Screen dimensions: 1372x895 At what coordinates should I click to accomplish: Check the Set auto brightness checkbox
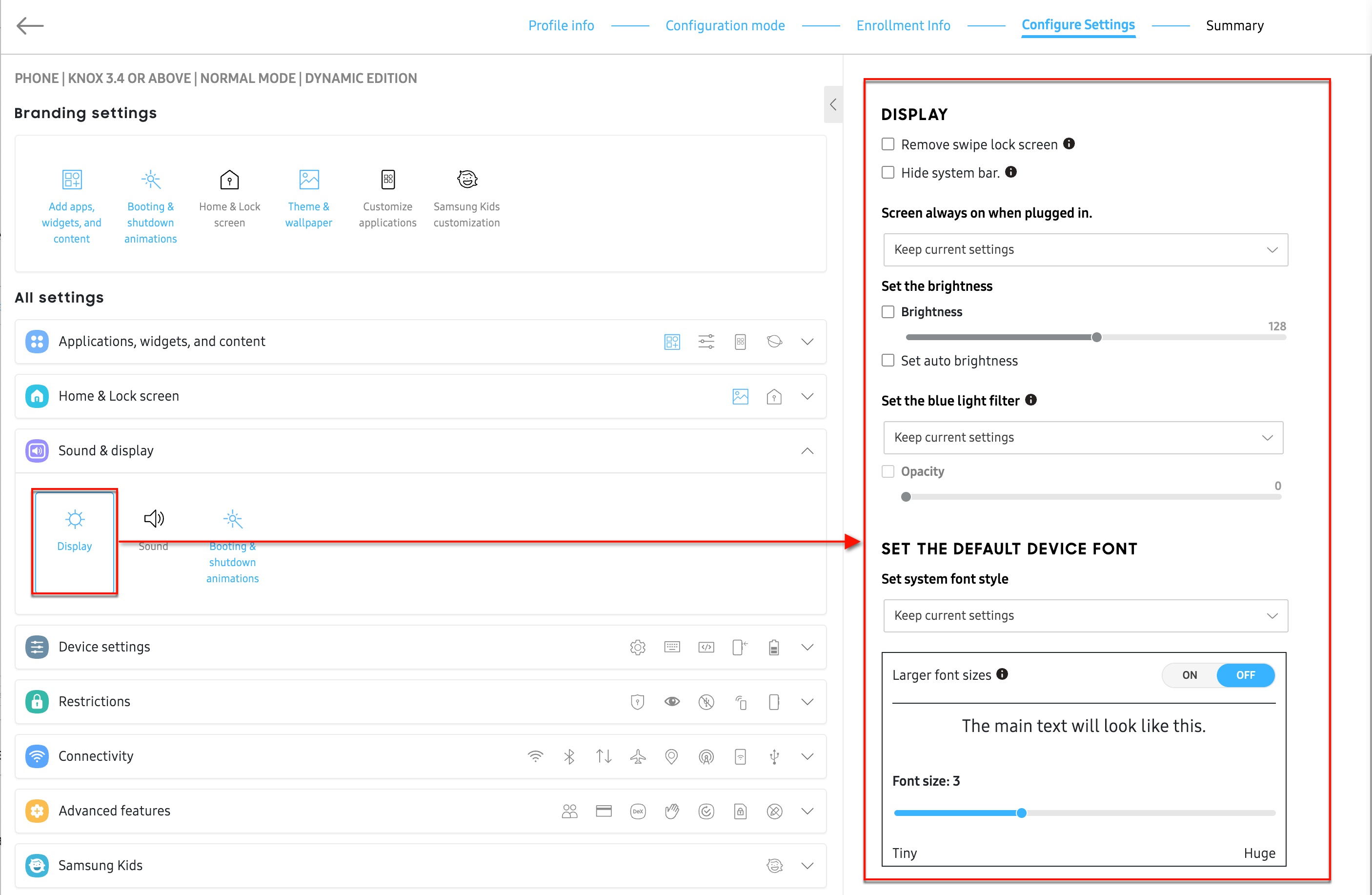pos(888,361)
